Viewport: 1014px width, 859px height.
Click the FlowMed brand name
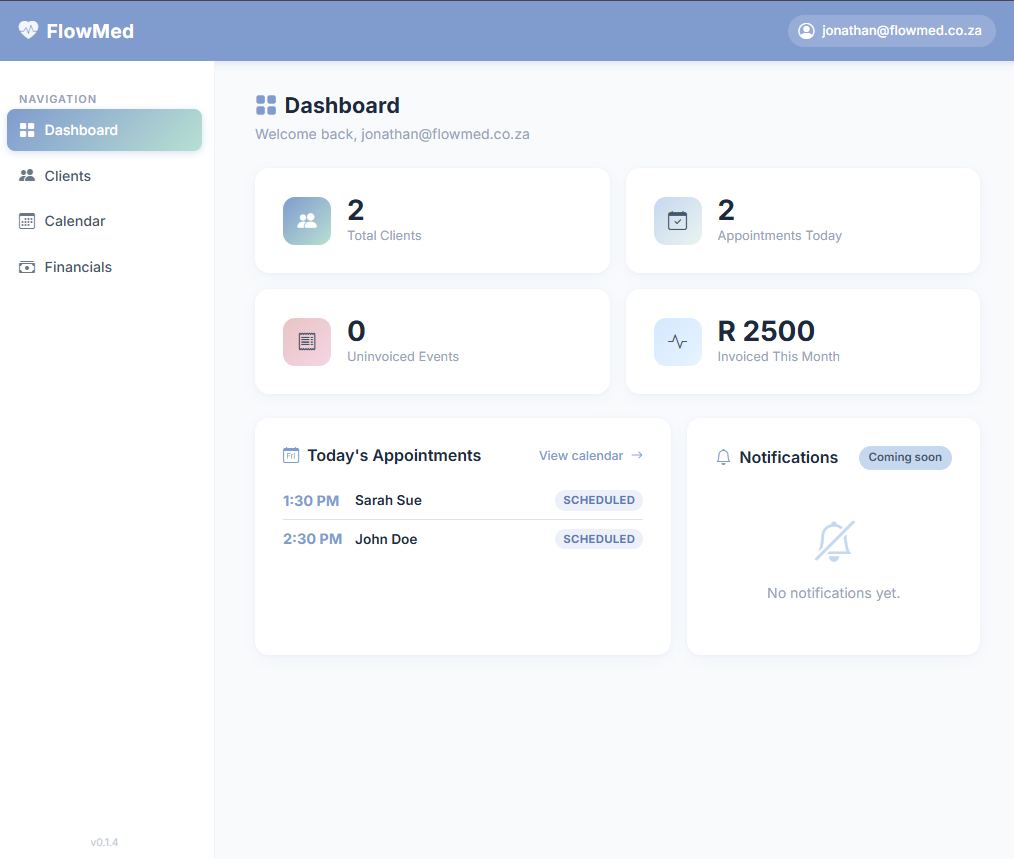(x=90, y=31)
